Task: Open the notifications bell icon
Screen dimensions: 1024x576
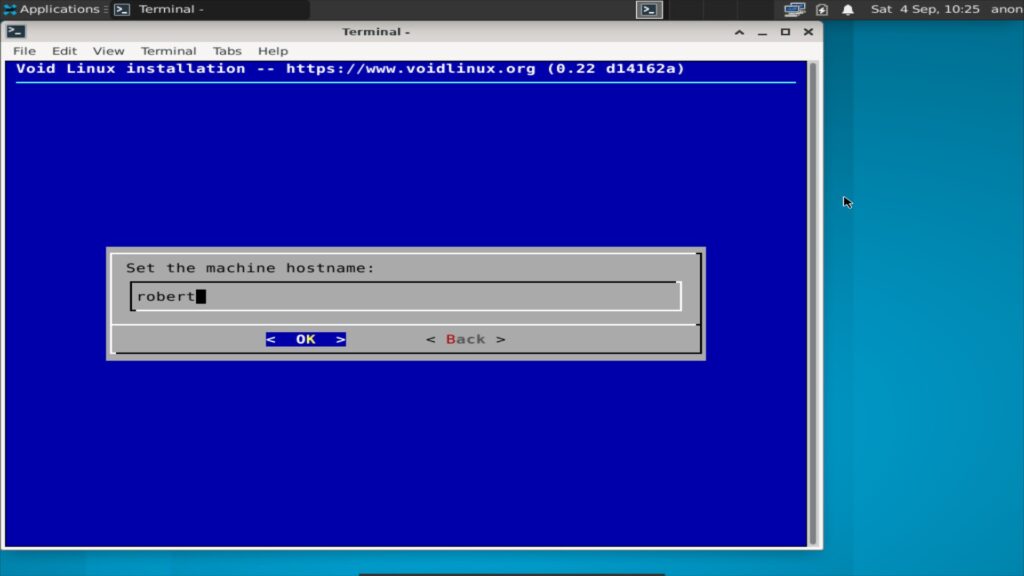Action: point(848,9)
